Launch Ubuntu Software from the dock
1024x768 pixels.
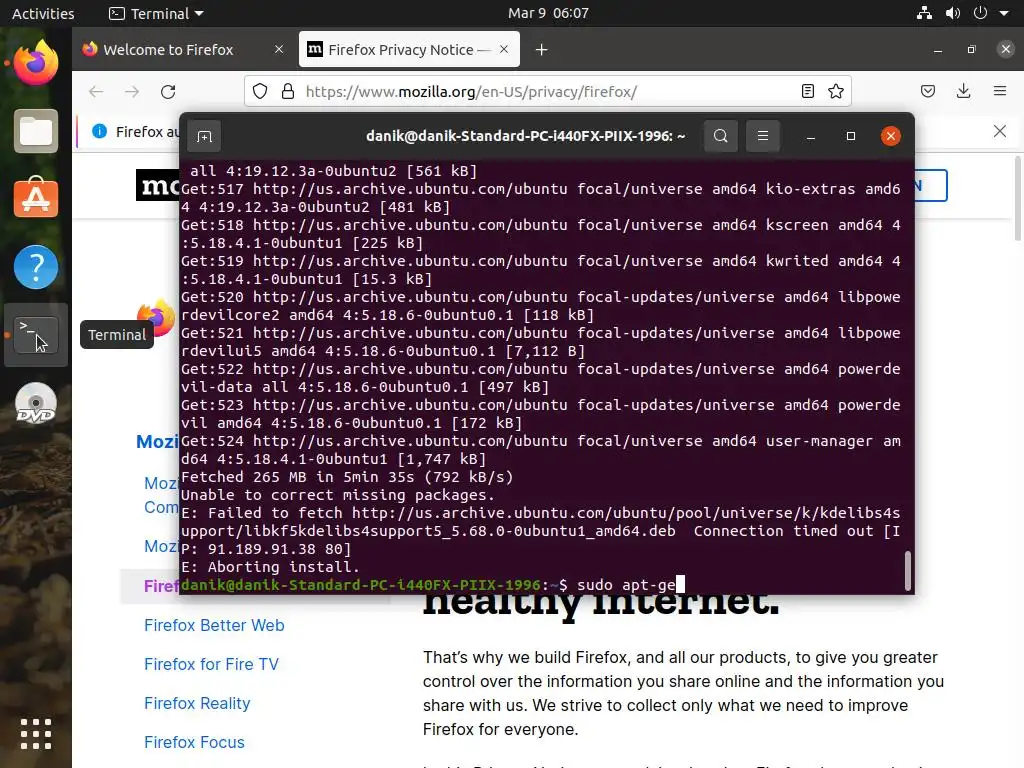pos(36,198)
